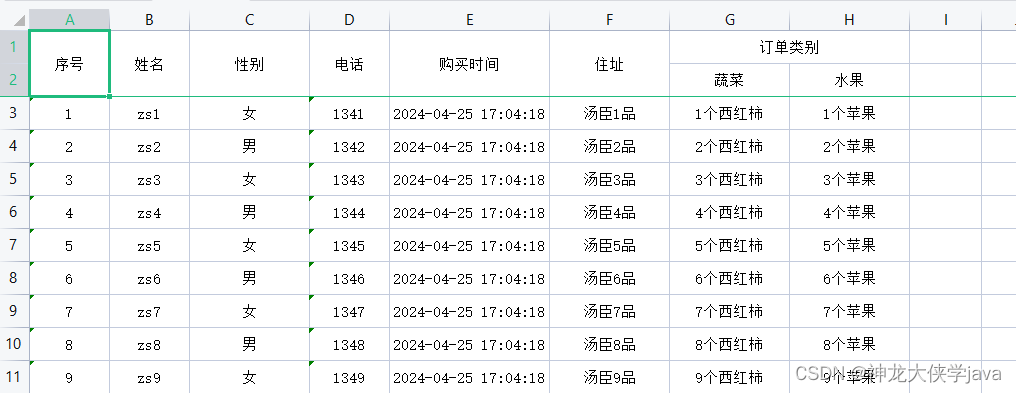Select phone cell 1348
This screenshot has width=1016, height=393.
point(349,345)
